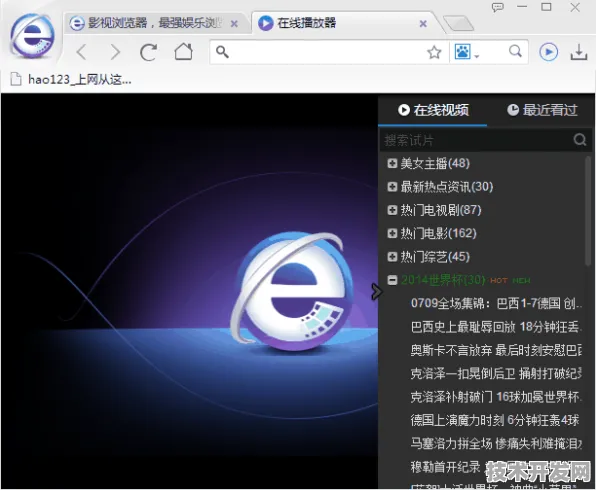The image size is (596, 490).
Task: Collapse the 2014世界杯(30) category
Action: [x=392, y=280]
